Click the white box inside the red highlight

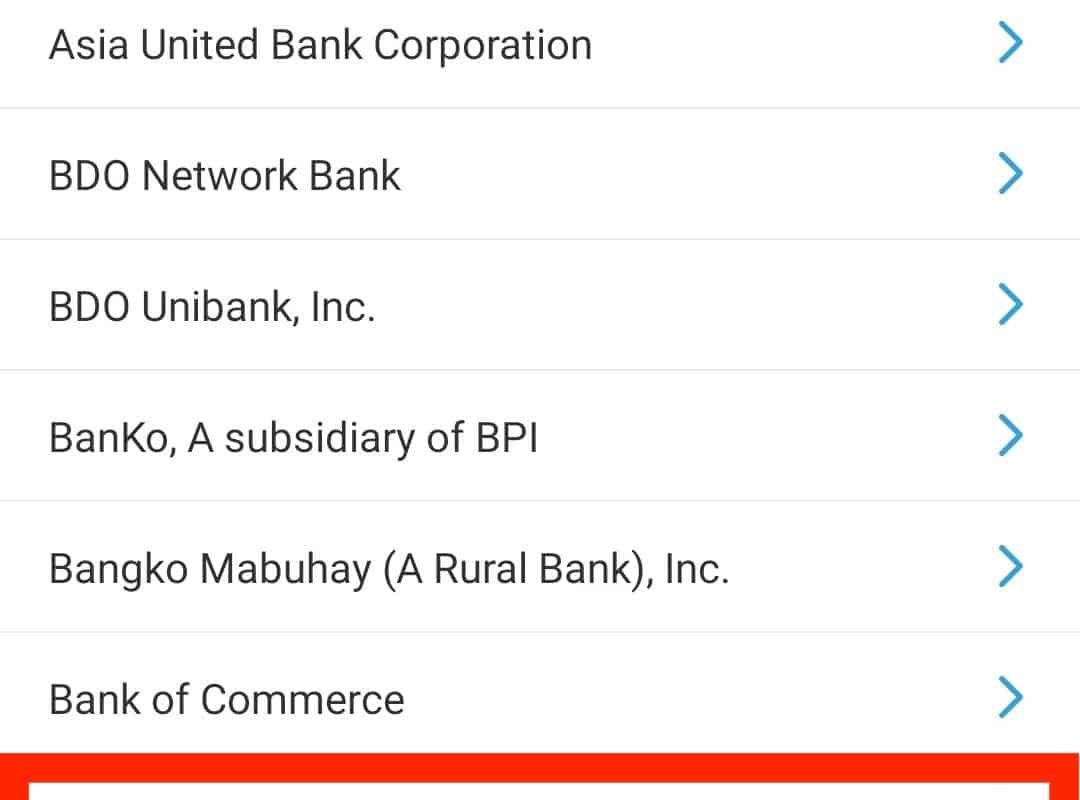[540, 792]
